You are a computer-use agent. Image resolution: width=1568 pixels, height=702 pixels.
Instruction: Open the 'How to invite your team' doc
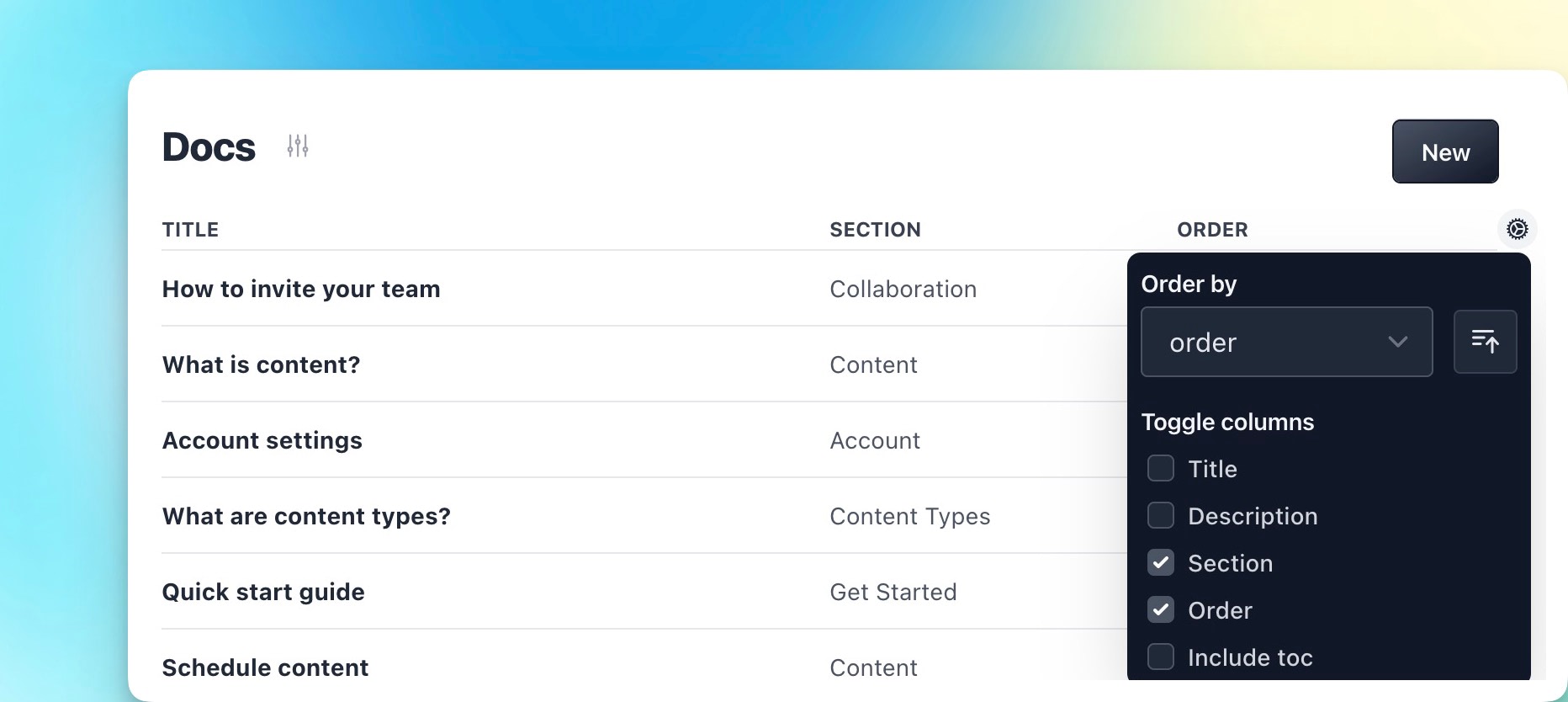pyautogui.click(x=301, y=289)
